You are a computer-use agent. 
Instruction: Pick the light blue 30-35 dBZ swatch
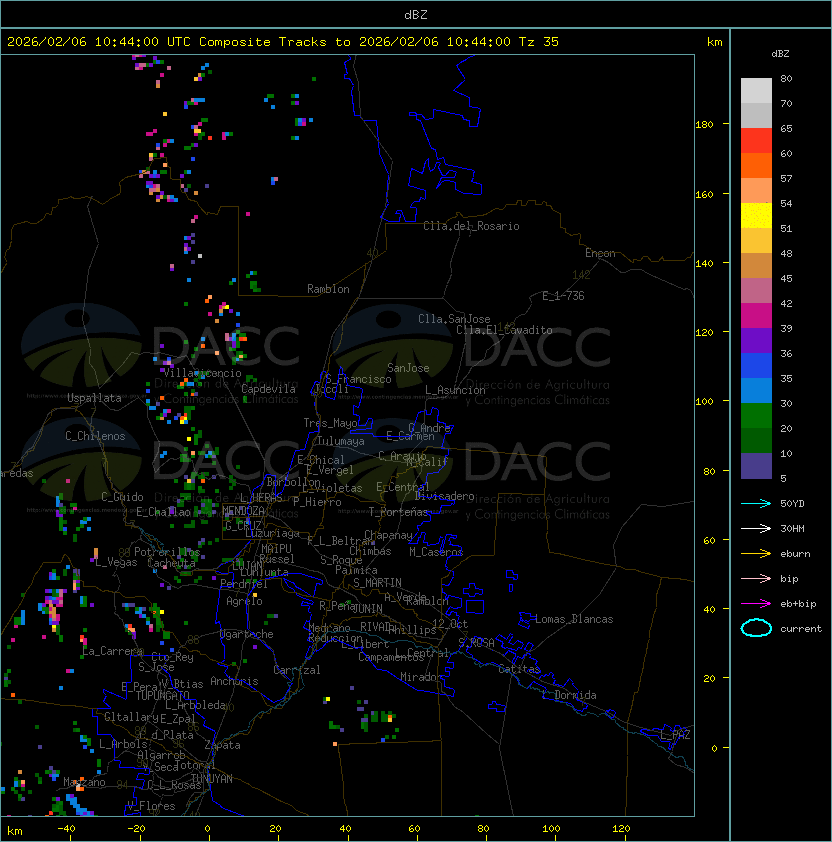pyautogui.click(x=756, y=390)
